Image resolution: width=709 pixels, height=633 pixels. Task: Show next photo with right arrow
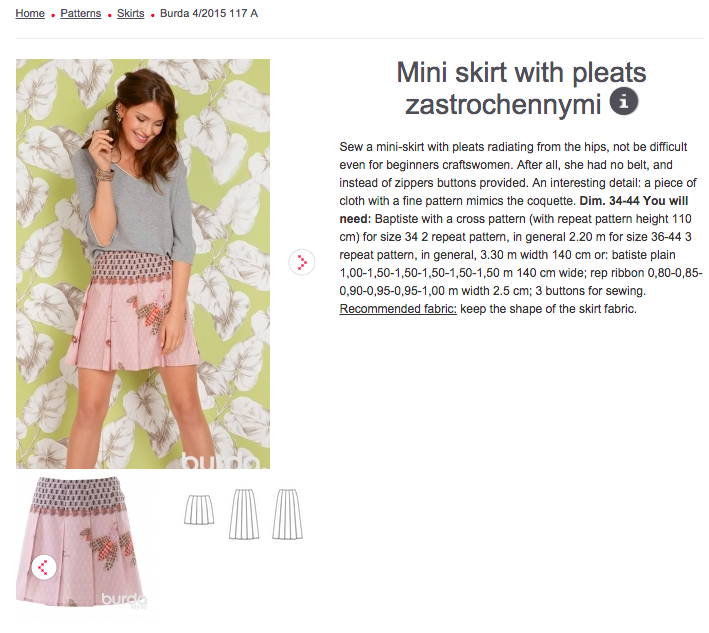pos(302,262)
